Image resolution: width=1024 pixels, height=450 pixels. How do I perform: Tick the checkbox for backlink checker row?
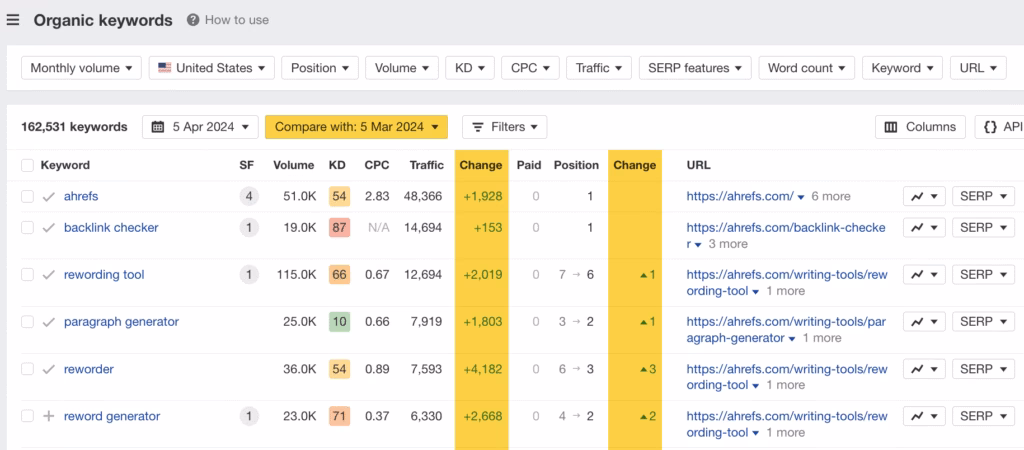click(27, 228)
